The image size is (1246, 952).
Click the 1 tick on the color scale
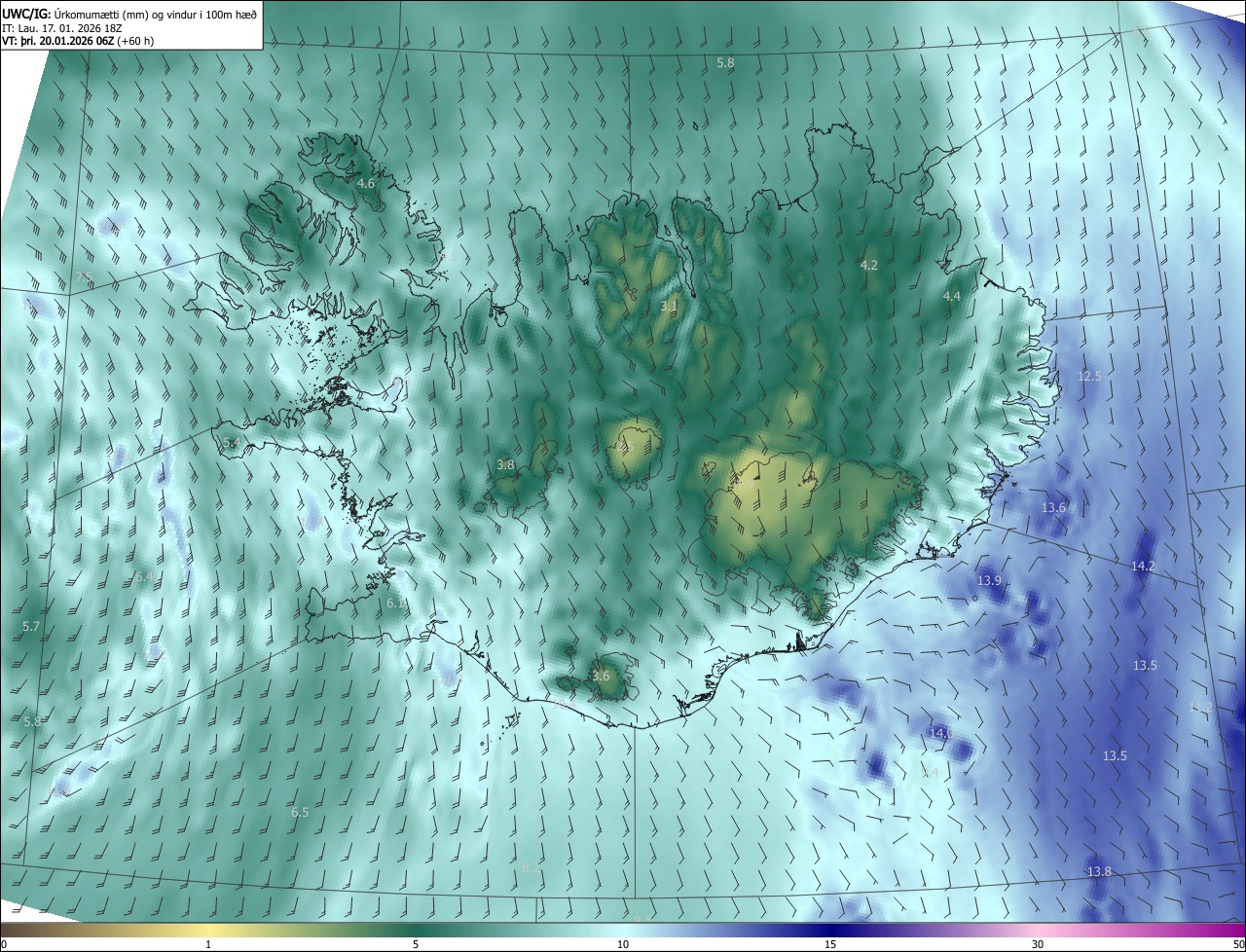coord(208,944)
